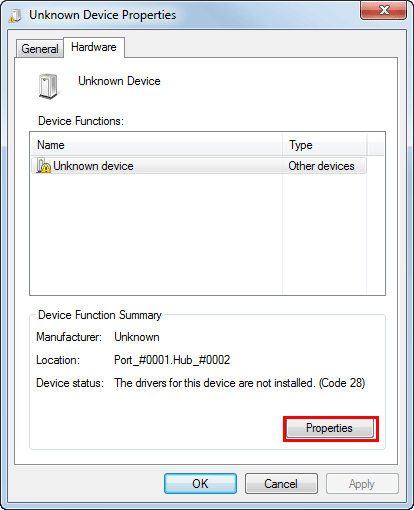Select the Hardware tab
414x510 pixels.
coord(94,47)
